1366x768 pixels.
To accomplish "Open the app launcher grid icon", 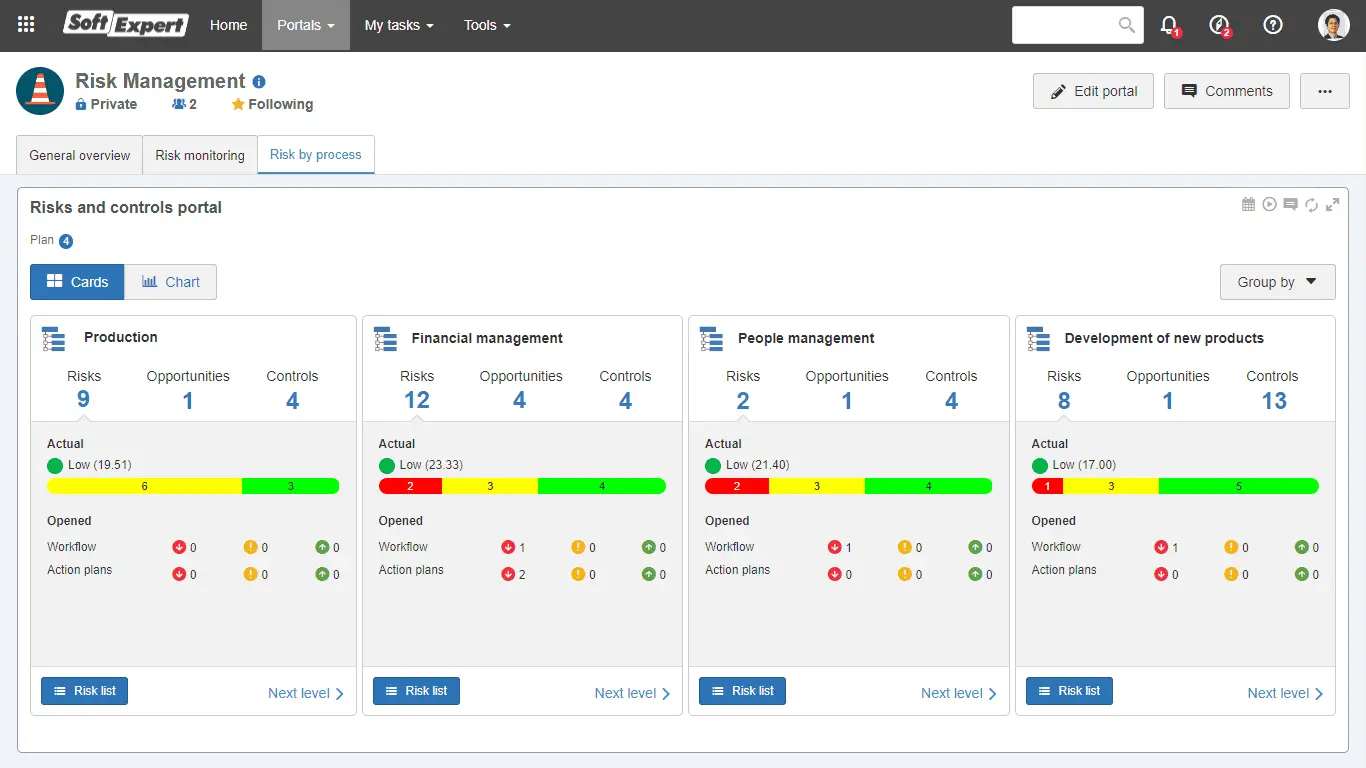I will [26, 25].
